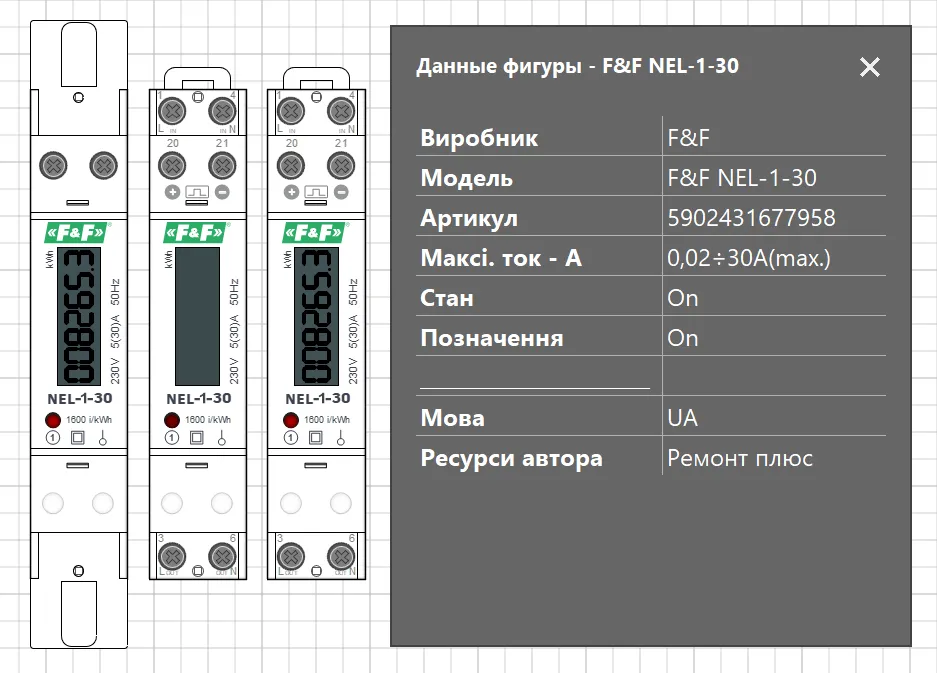This screenshot has height=673, width=937.
Task: Click the top DIN clip of the left meter
Action: [x=79, y=55]
